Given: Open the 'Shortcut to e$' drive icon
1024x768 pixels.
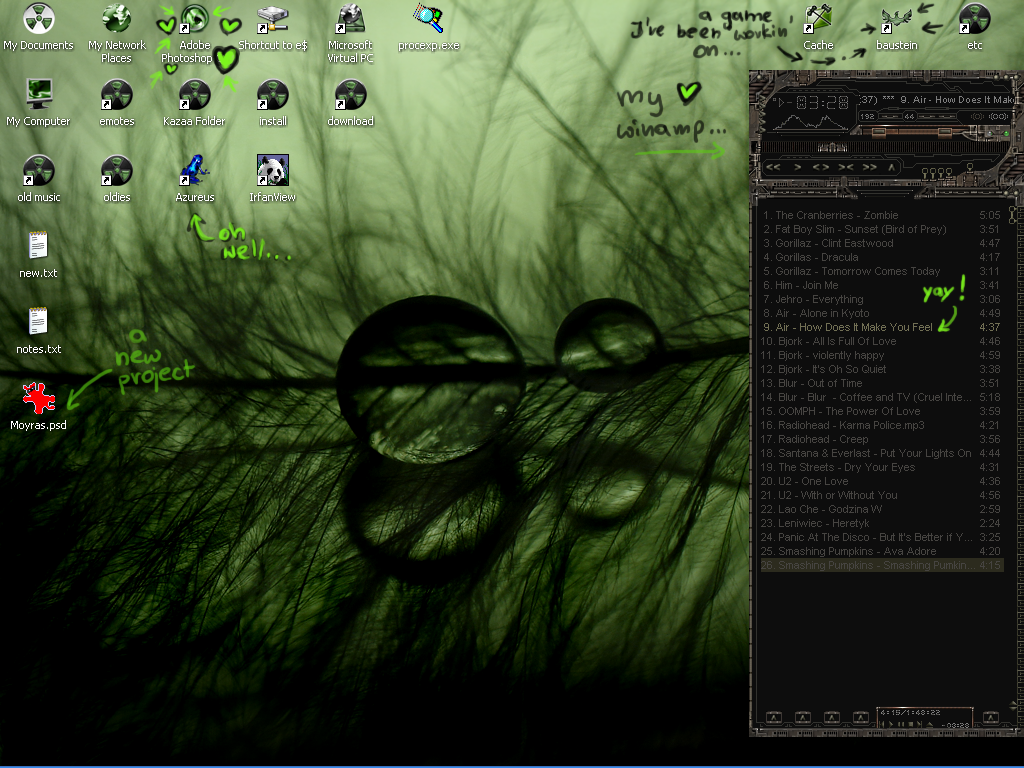Looking at the screenshot, I should (272, 27).
